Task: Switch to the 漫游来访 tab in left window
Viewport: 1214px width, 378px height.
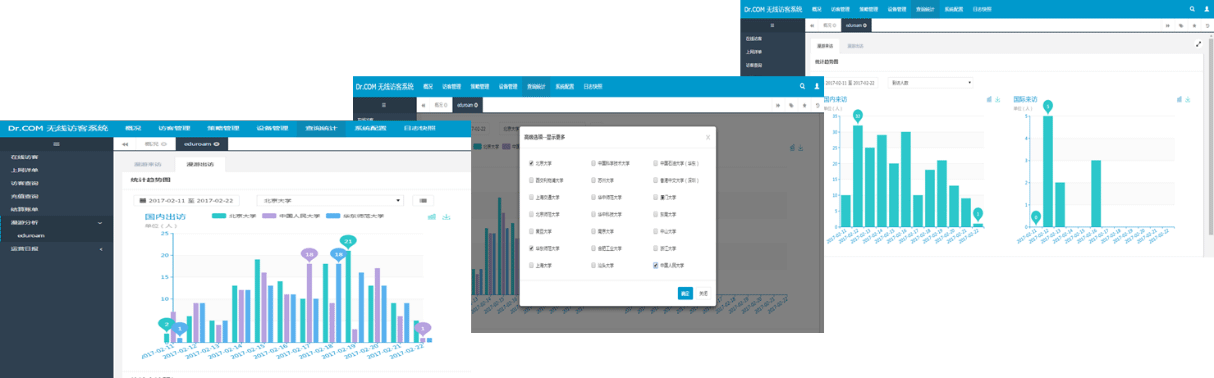Action: pos(148,163)
